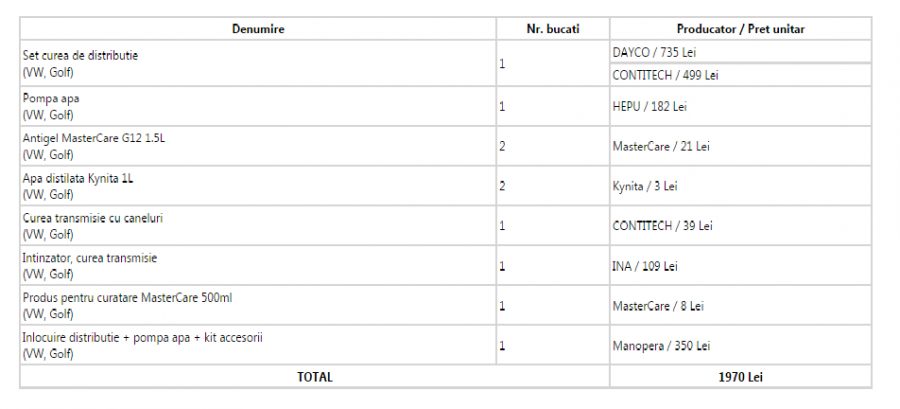Select "Intinzator, curea transmisie" item
The width and height of the screenshot is (900, 409).
click(89, 258)
